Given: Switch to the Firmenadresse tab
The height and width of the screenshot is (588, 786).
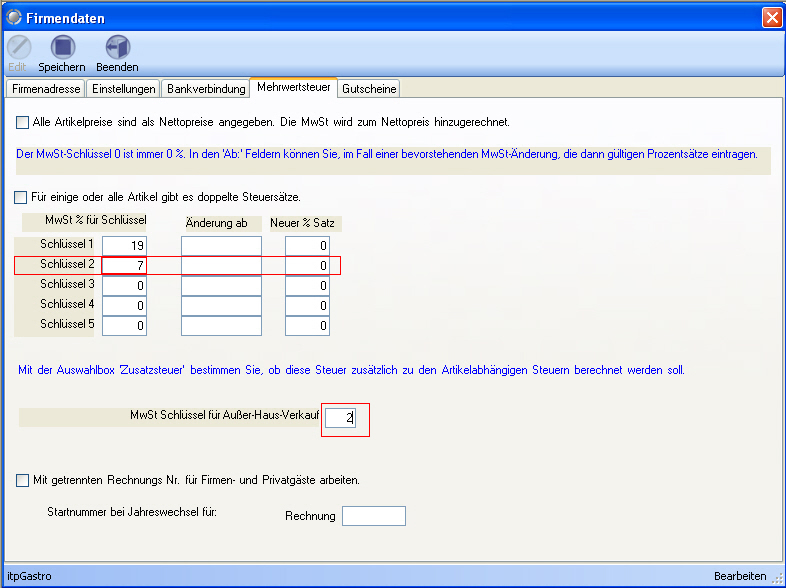Looking at the screenshot, I should click(x=45, y=89).
